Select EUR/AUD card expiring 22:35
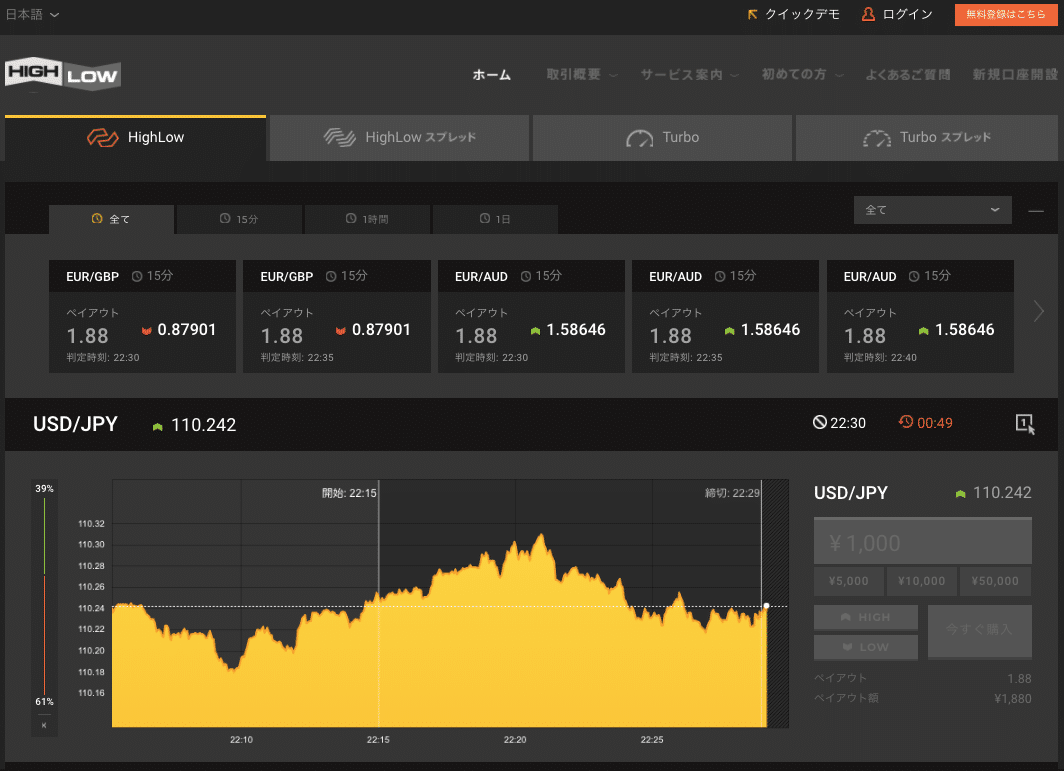The height and width of the screenshot is (771, 1064). pyautogui.click(x=725, y=316)
